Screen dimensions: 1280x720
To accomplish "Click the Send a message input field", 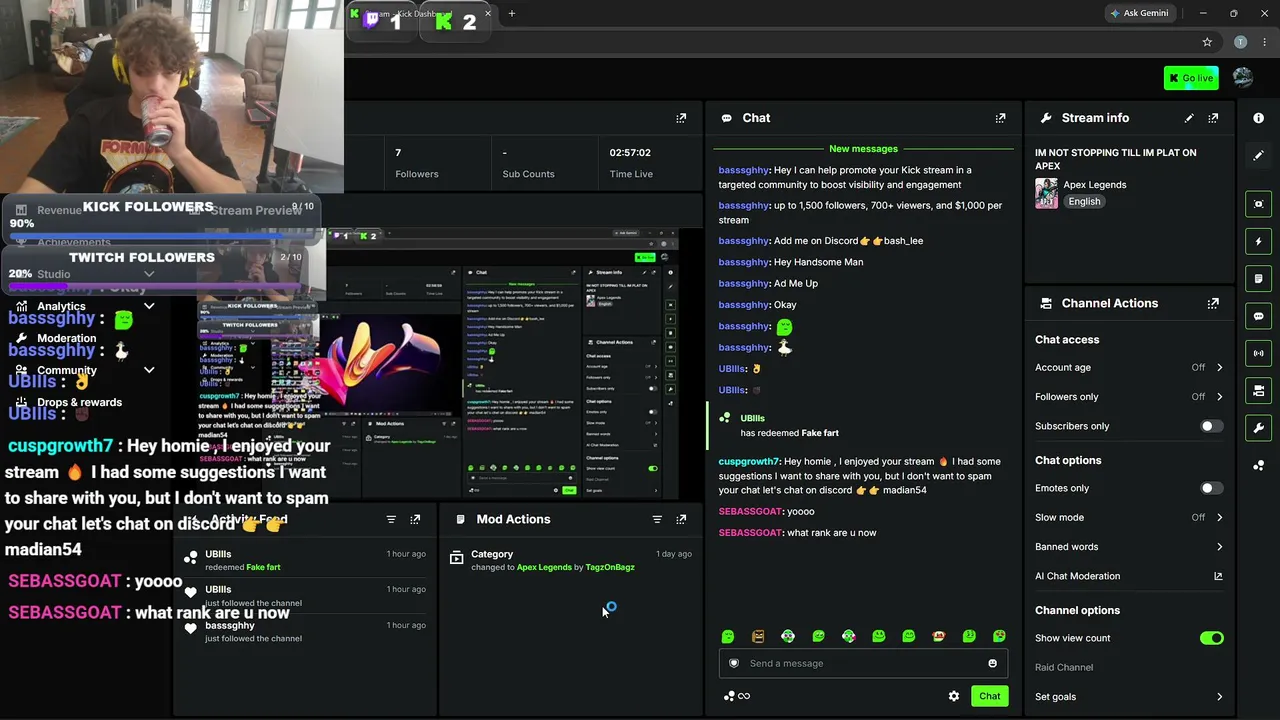I will pos(864,663).
